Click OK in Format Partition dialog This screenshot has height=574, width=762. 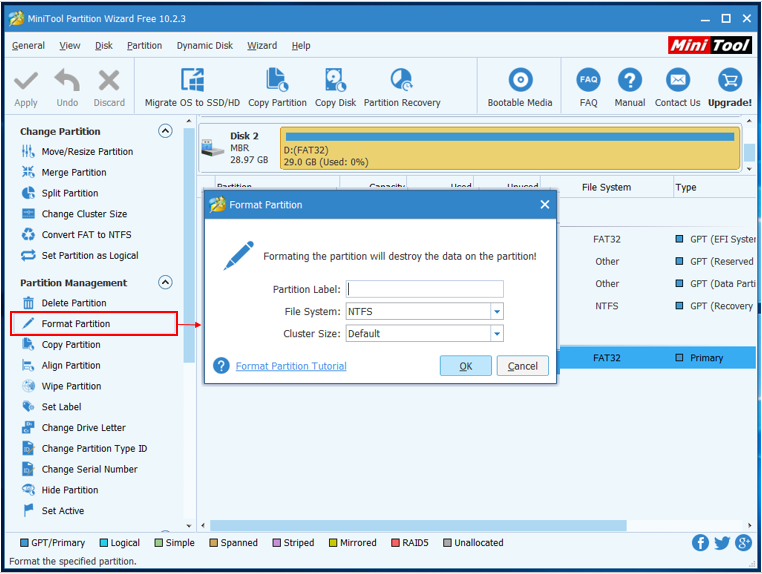(466, 366)
